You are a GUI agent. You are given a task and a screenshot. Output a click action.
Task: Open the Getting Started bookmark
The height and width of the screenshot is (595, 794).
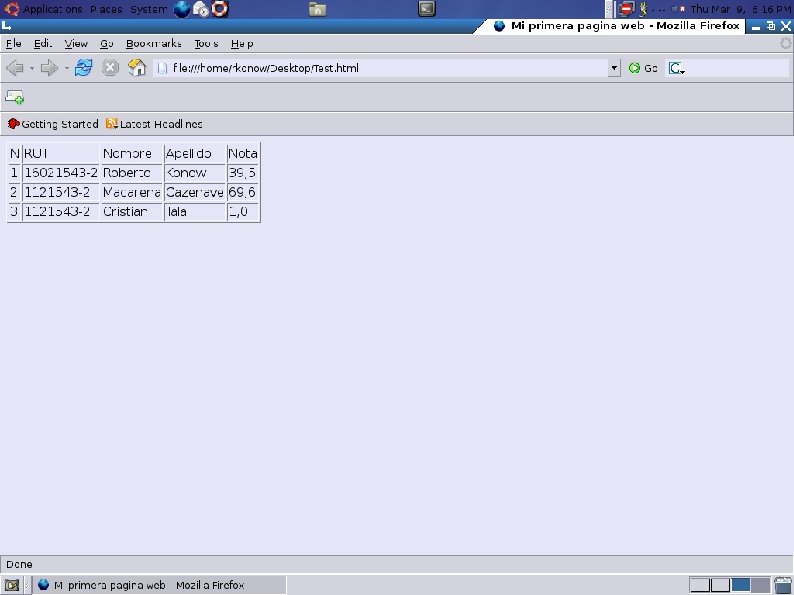click(53, 124)
